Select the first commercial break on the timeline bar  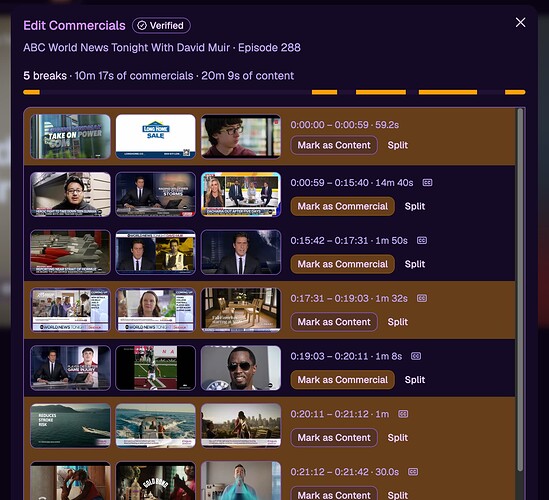32,92
